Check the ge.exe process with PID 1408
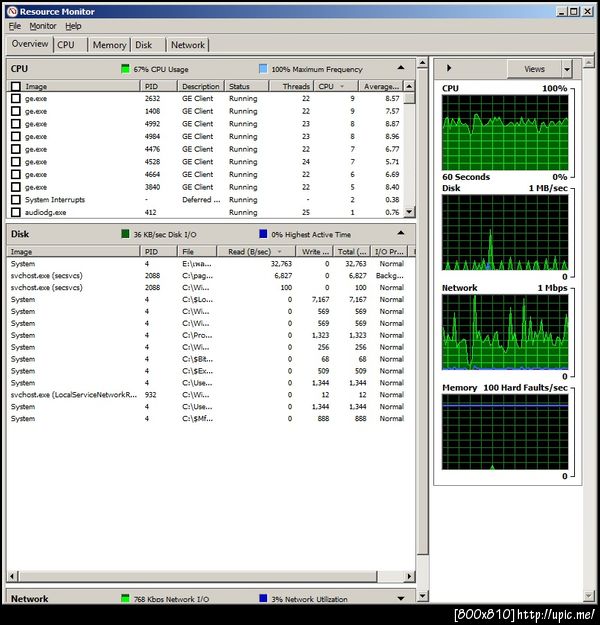 16,111
